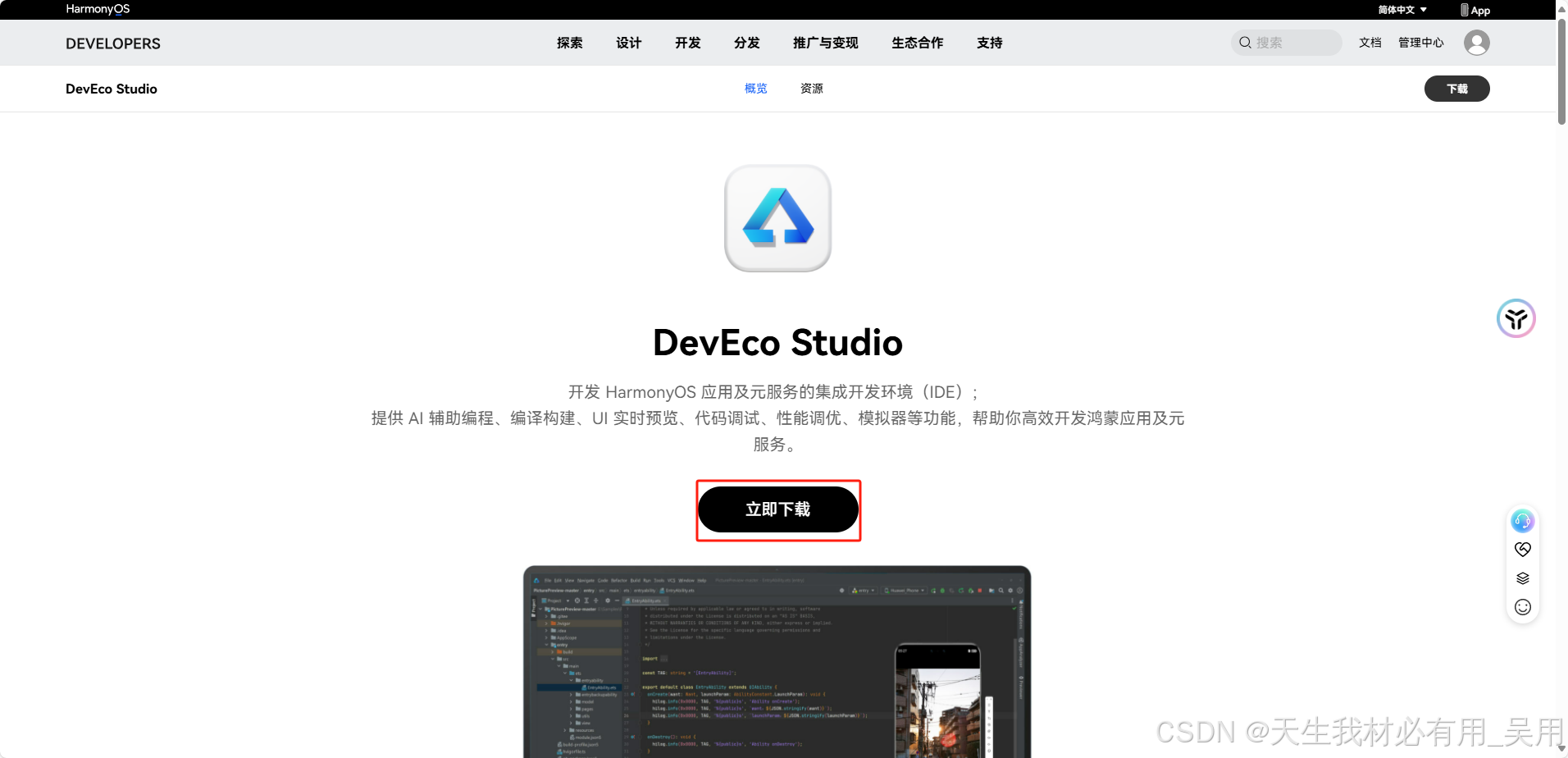The height and width of the screenshot is (758, 1568).
Task: Click the 立即下载 button
Action: [x=778, y=509]
